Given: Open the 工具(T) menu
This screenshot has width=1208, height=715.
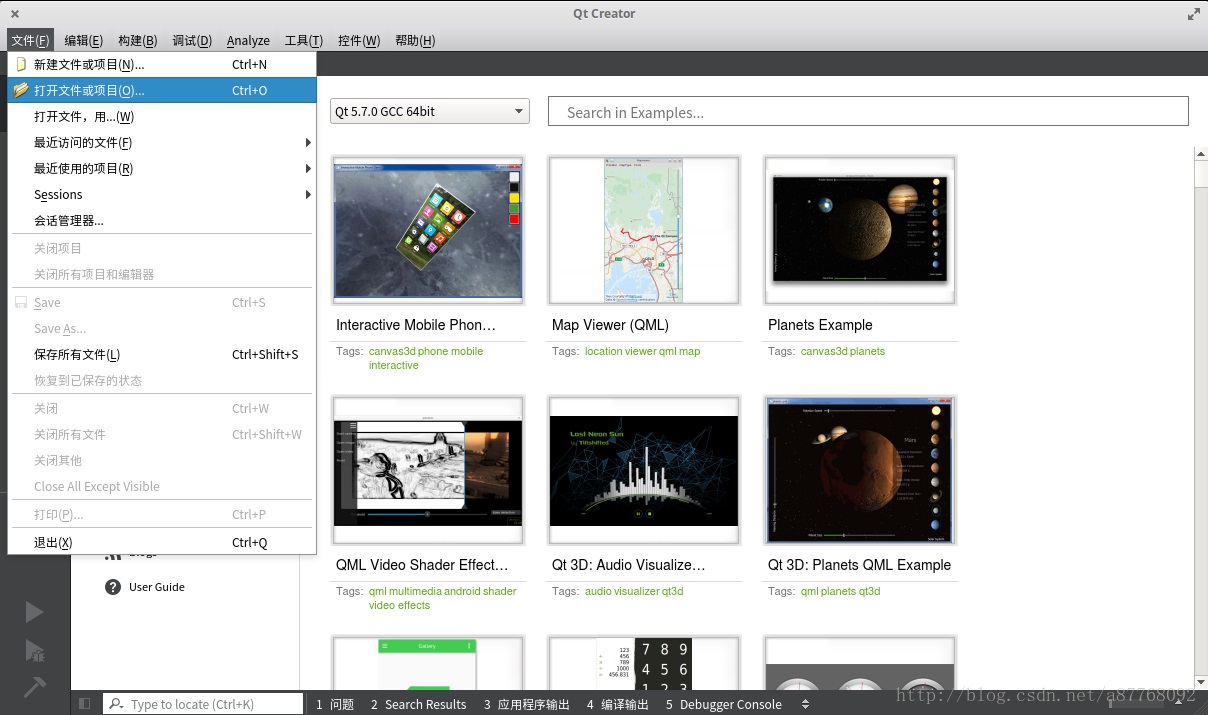Looking at the screenshot, I should 303,40.
